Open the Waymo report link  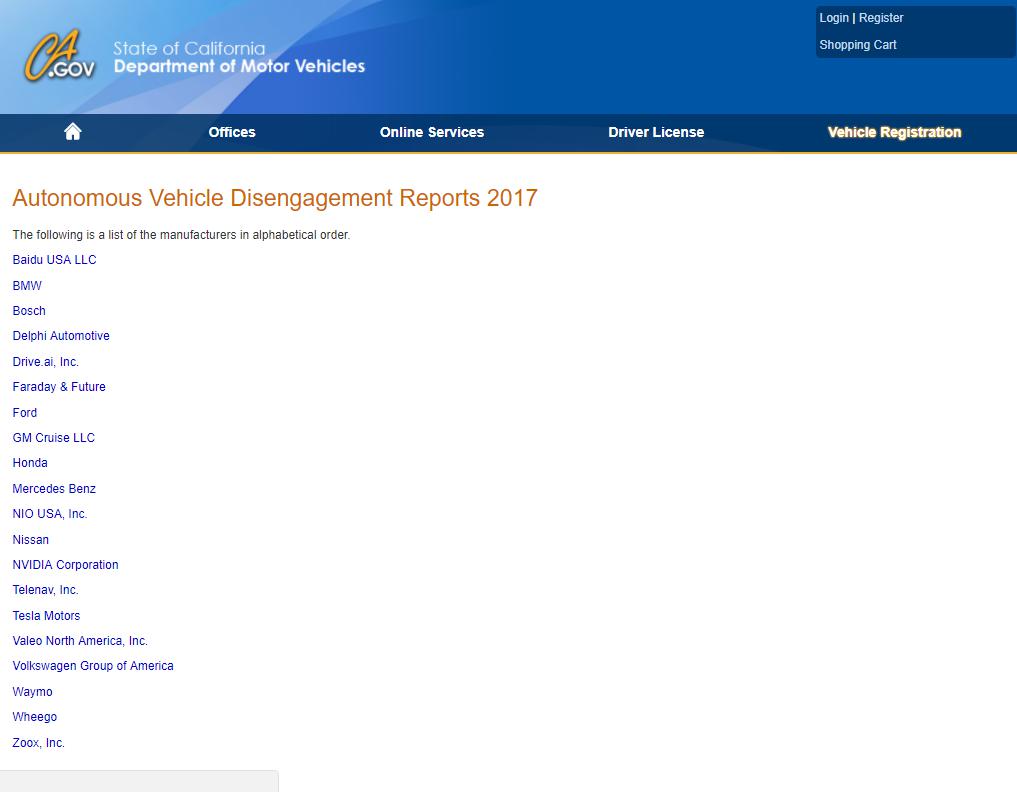[x=32, y=691]
